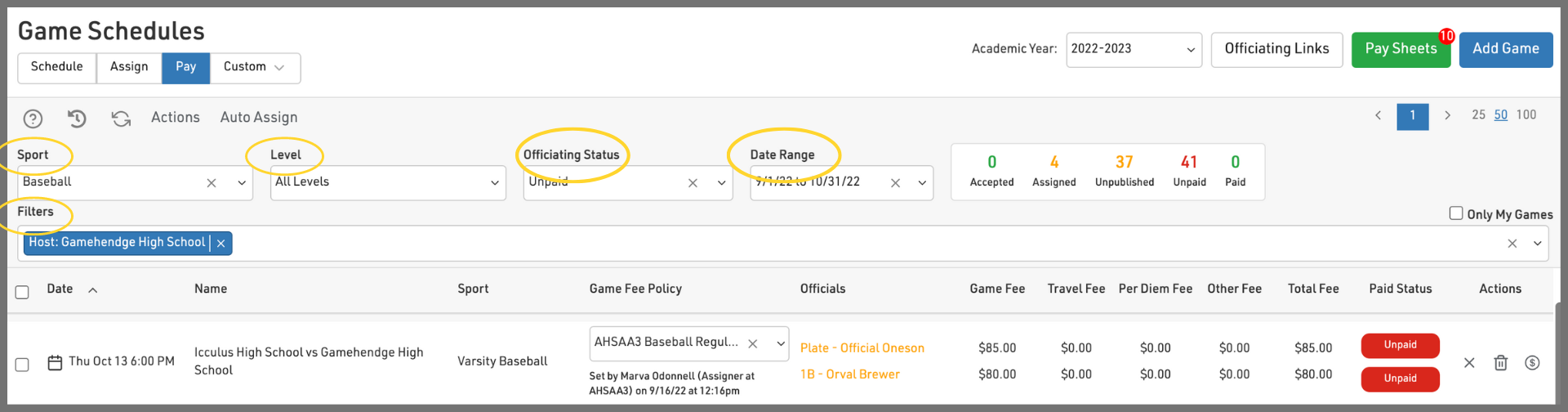Check the Thu Oct 13 game row checkbox
This screenshot has height=412, width=1568.
click(22, 364)
